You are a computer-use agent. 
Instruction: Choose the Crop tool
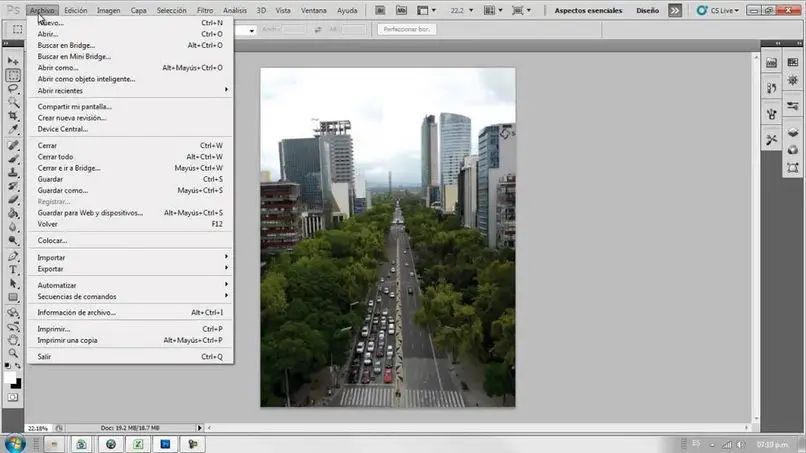(x=14, y=116)
